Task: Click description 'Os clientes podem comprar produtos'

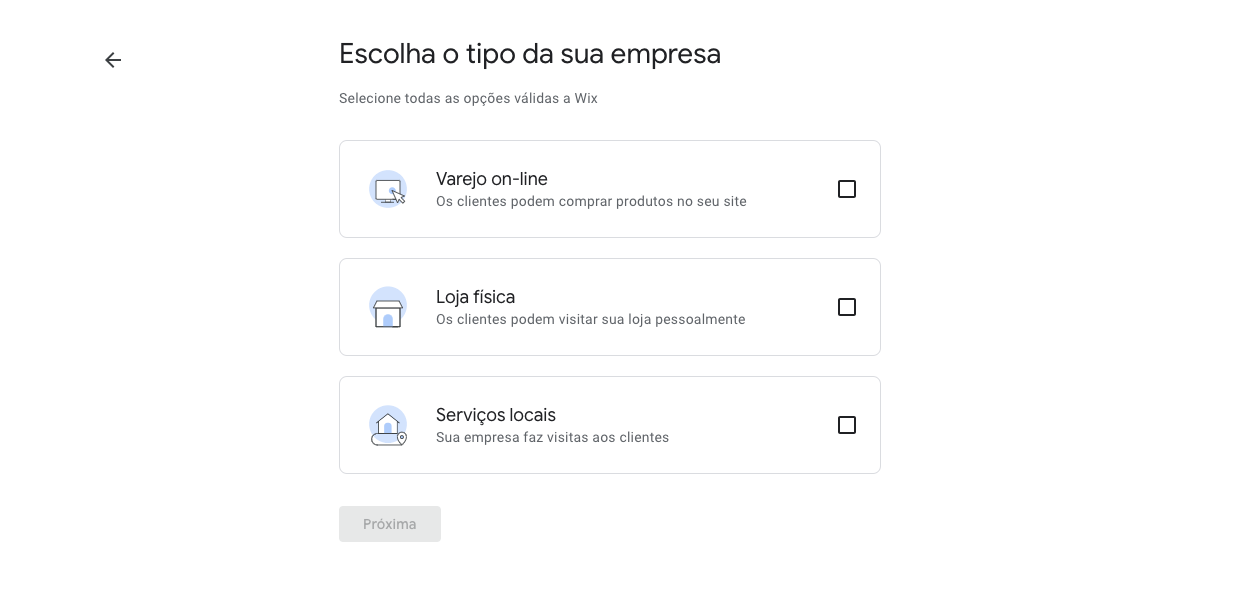Action: coord(591,202)
